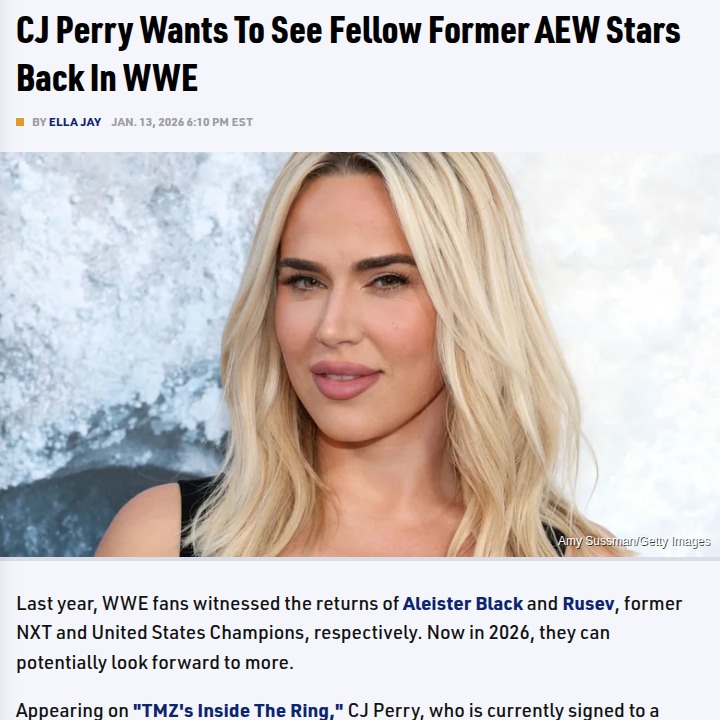
Task: Open the "TMZ's Inside The Ring" link
Action: point(238,710)
